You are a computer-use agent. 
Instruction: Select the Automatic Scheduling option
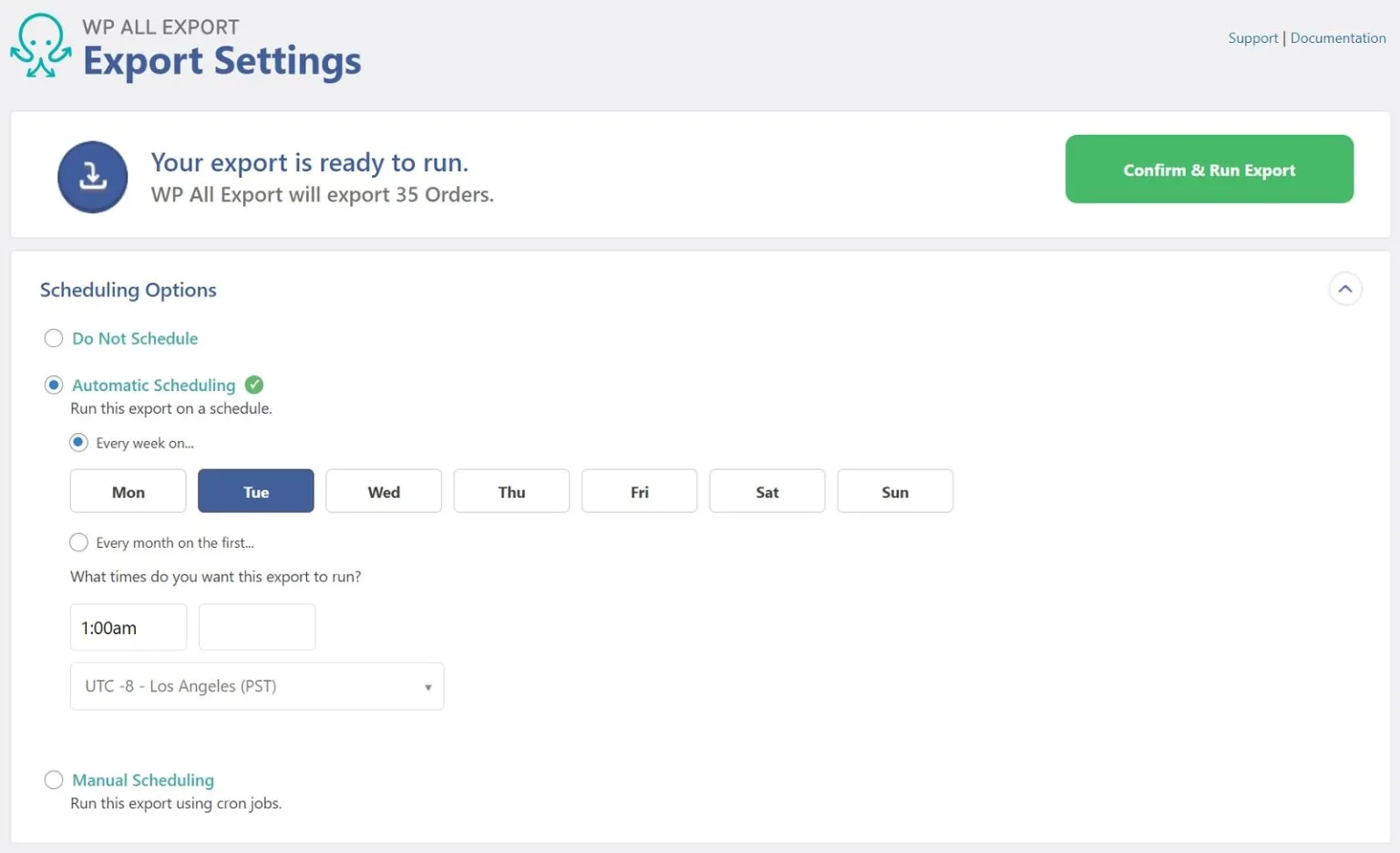[54, 384]
